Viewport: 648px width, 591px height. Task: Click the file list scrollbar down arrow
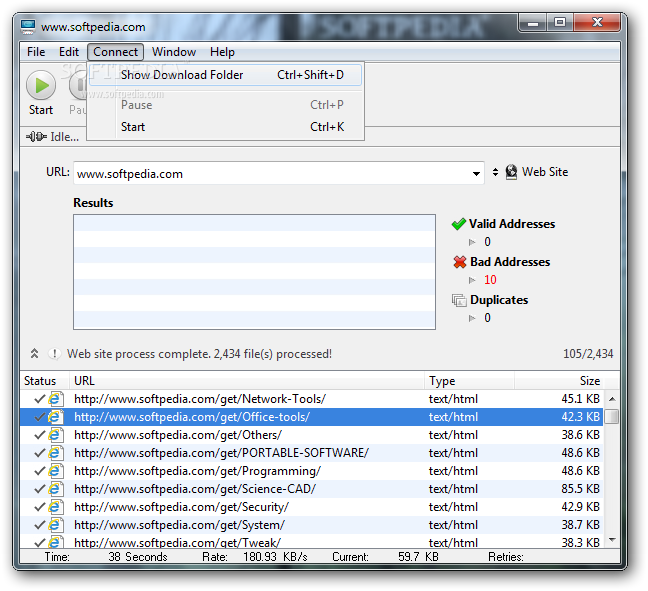coord(612,539)
